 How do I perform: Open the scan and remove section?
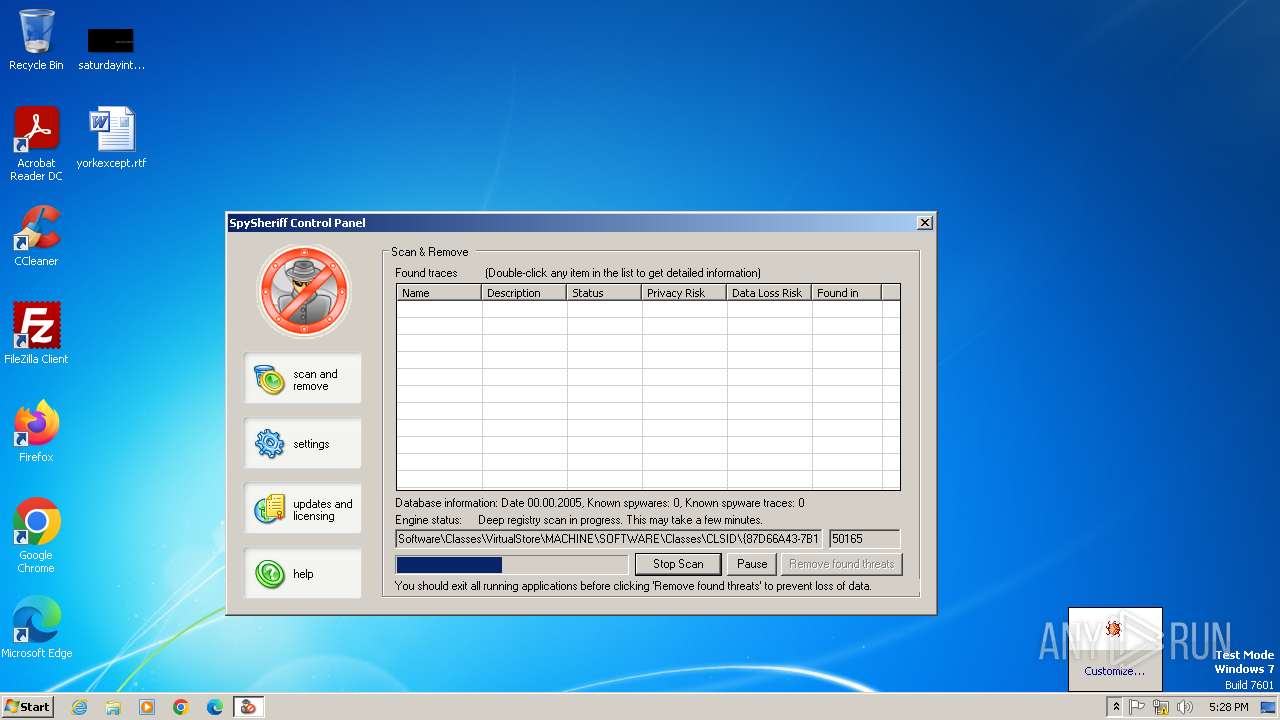(303, 379)
